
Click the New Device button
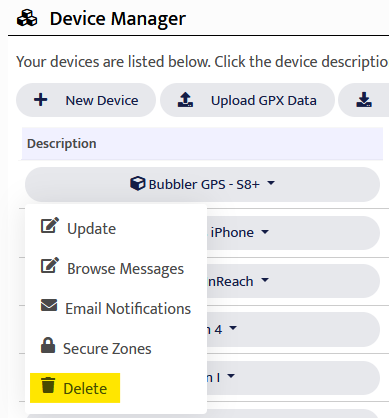coord(86,100)
